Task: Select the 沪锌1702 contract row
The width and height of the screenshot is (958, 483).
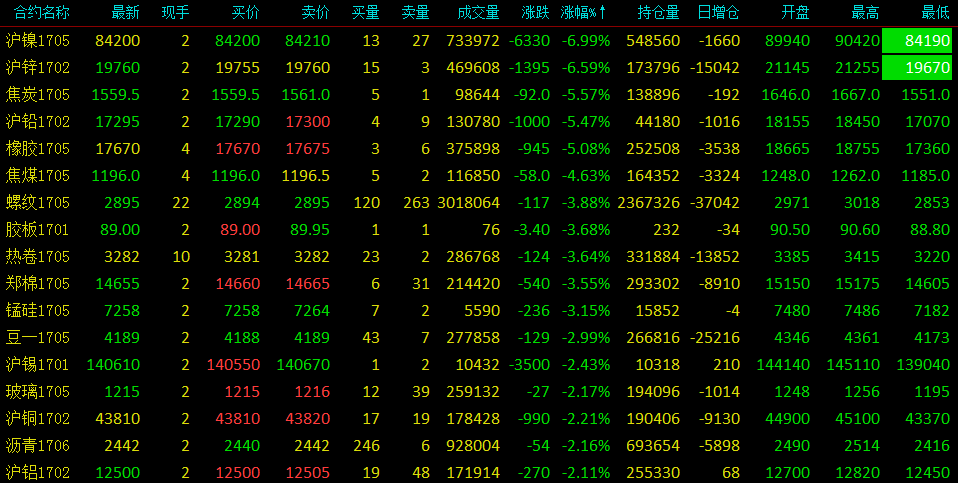Action: pos(479,68)
